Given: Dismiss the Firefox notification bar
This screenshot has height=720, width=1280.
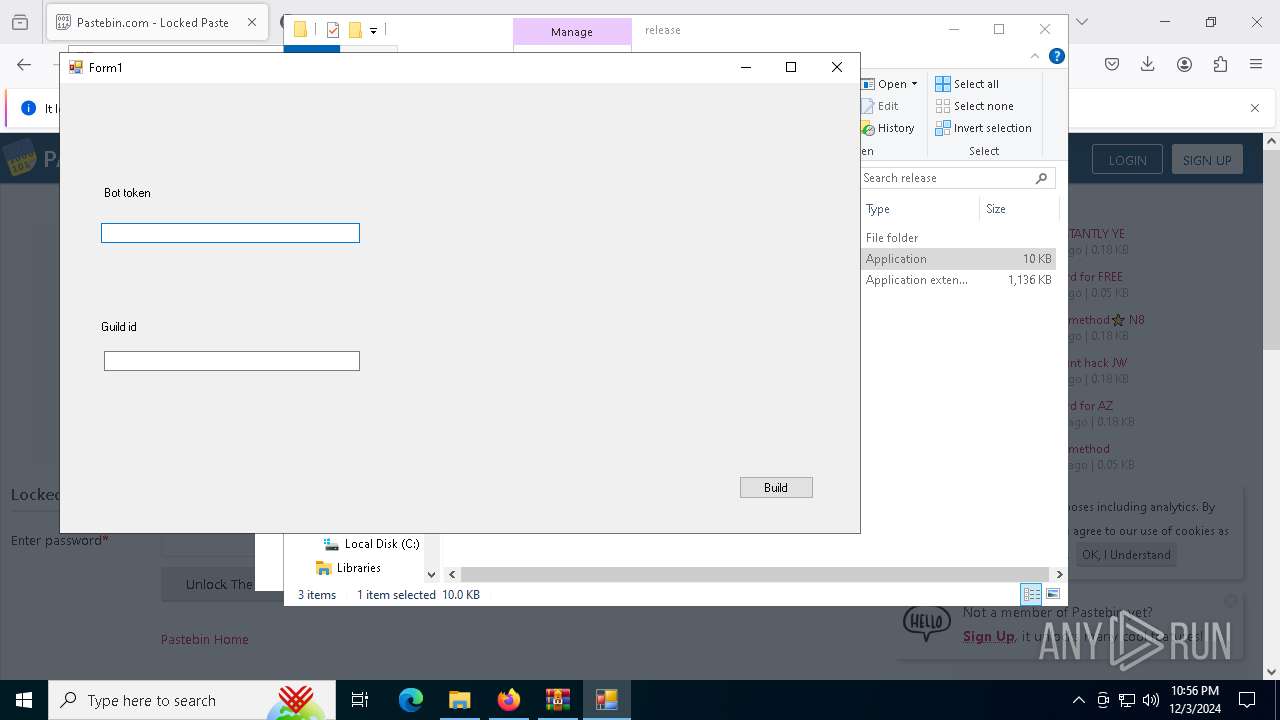Looking at the screenshot, I should [x=1255, y=108].
